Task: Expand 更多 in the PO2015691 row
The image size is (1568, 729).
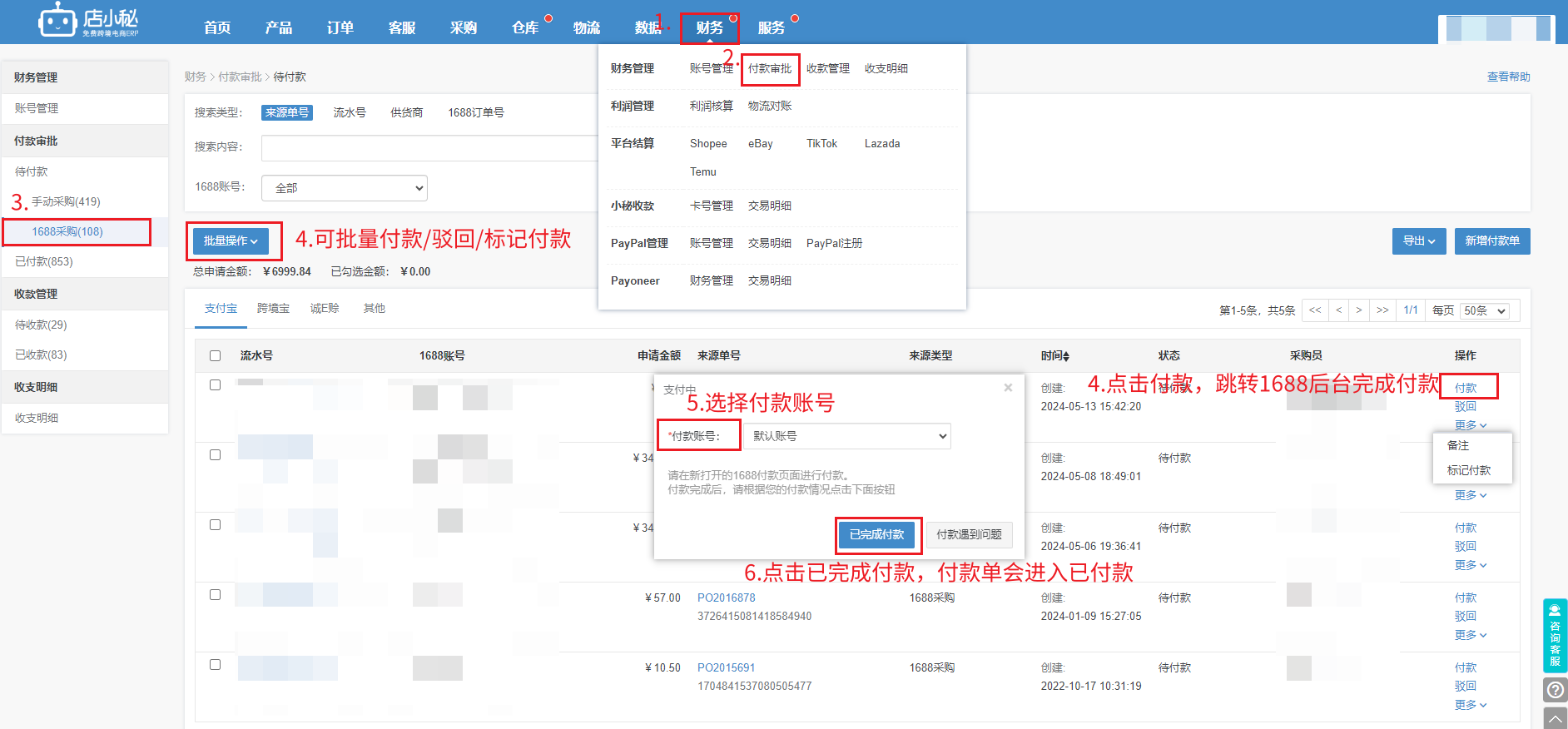Action: (x=1471, y=705)
